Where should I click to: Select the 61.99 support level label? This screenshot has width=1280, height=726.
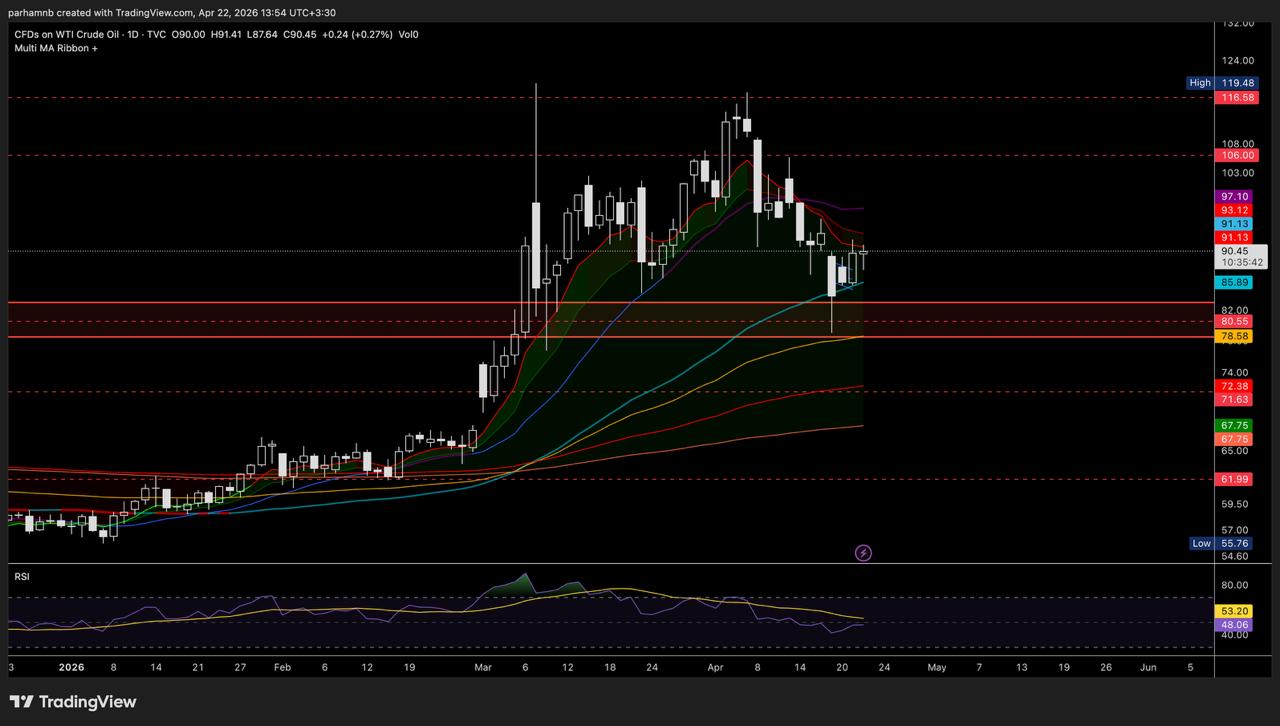point(1235,479)
